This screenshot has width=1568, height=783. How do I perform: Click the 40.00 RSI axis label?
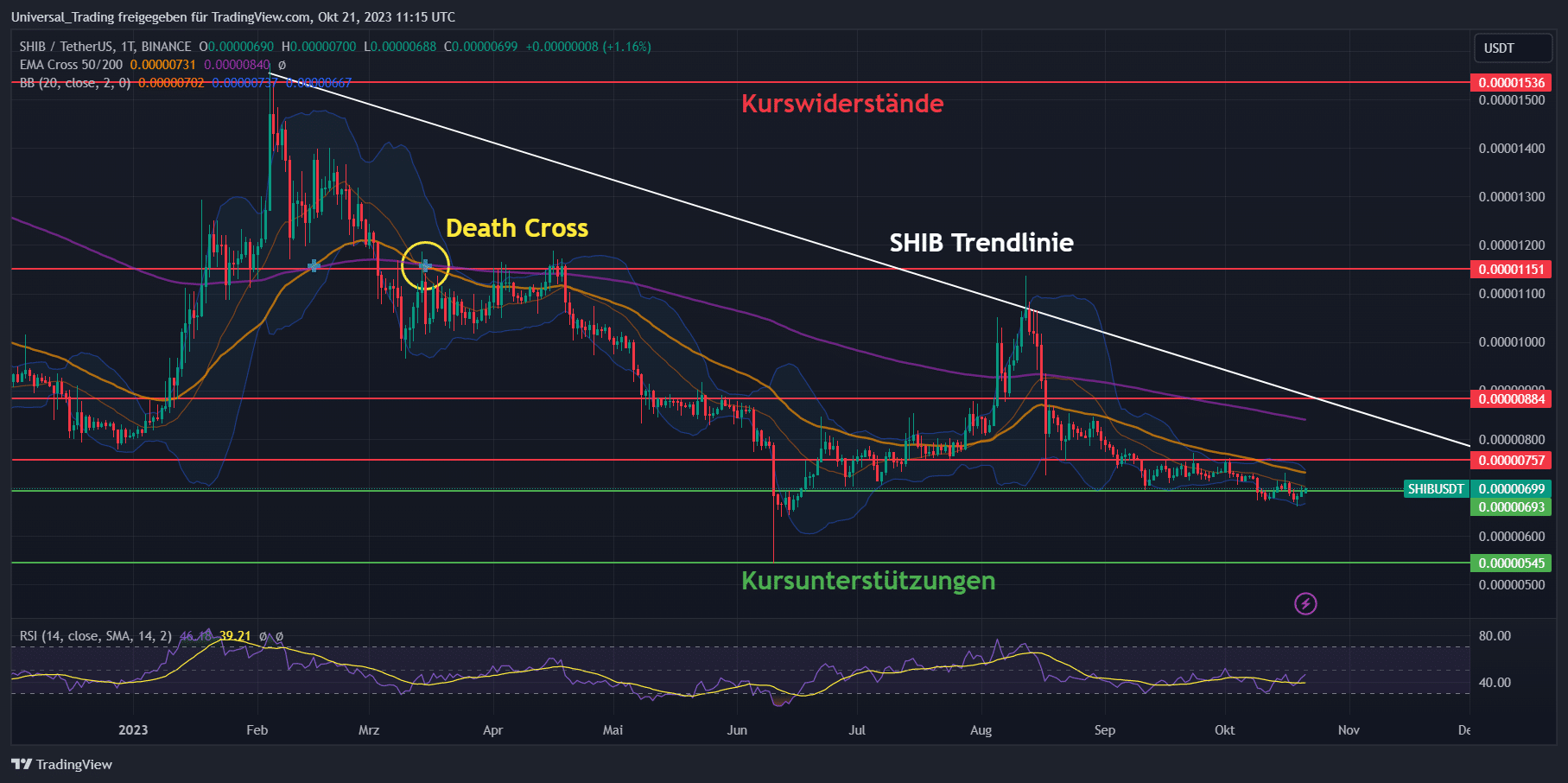click(x=1495, y=683)
